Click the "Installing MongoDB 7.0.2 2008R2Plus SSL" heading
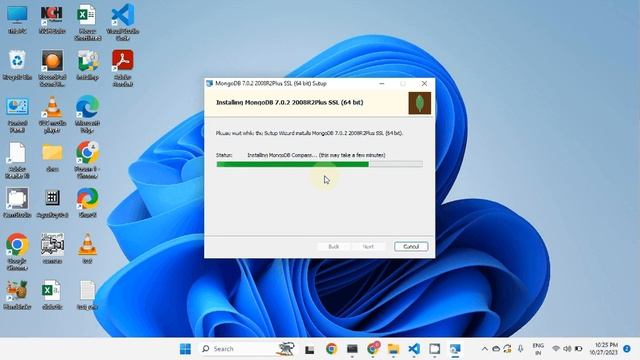640x360 pixels. (289, 102)
